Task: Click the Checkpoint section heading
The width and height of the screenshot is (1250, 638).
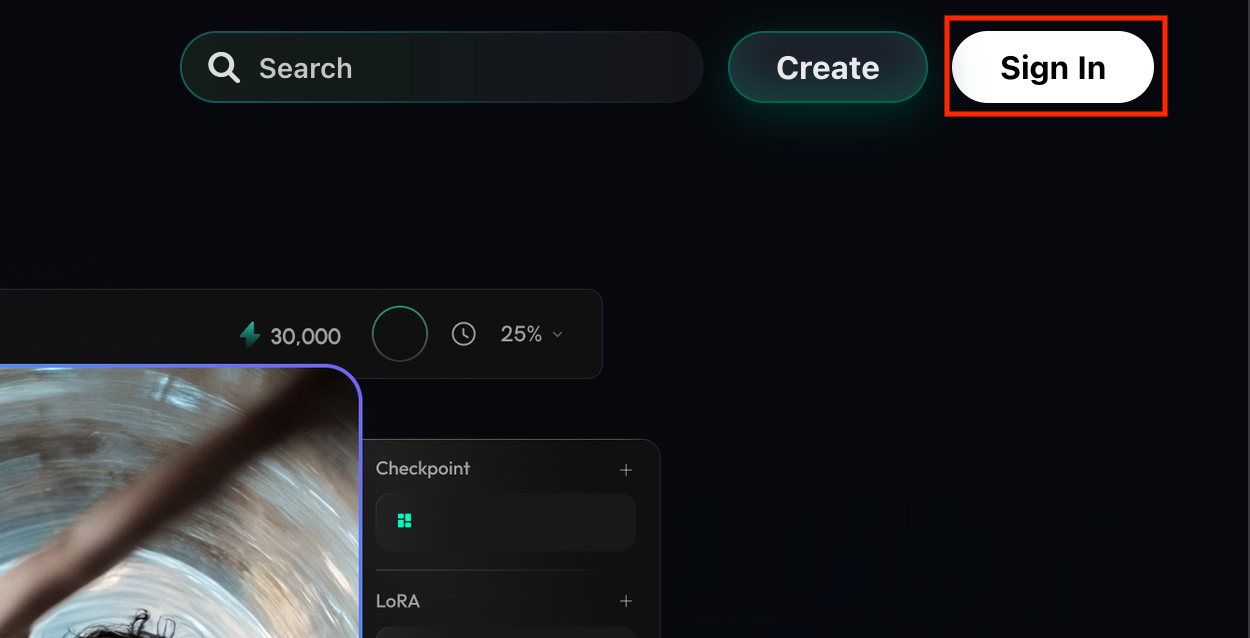Action: click(423, 468)
